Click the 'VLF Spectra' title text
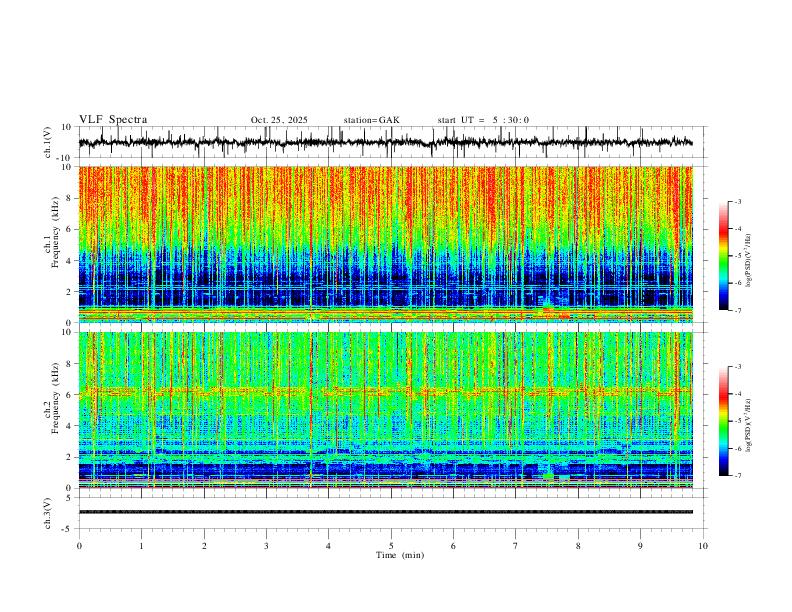The height and width of the screenshot is (612, 792). pyautogui.click(x=113, y=120)
